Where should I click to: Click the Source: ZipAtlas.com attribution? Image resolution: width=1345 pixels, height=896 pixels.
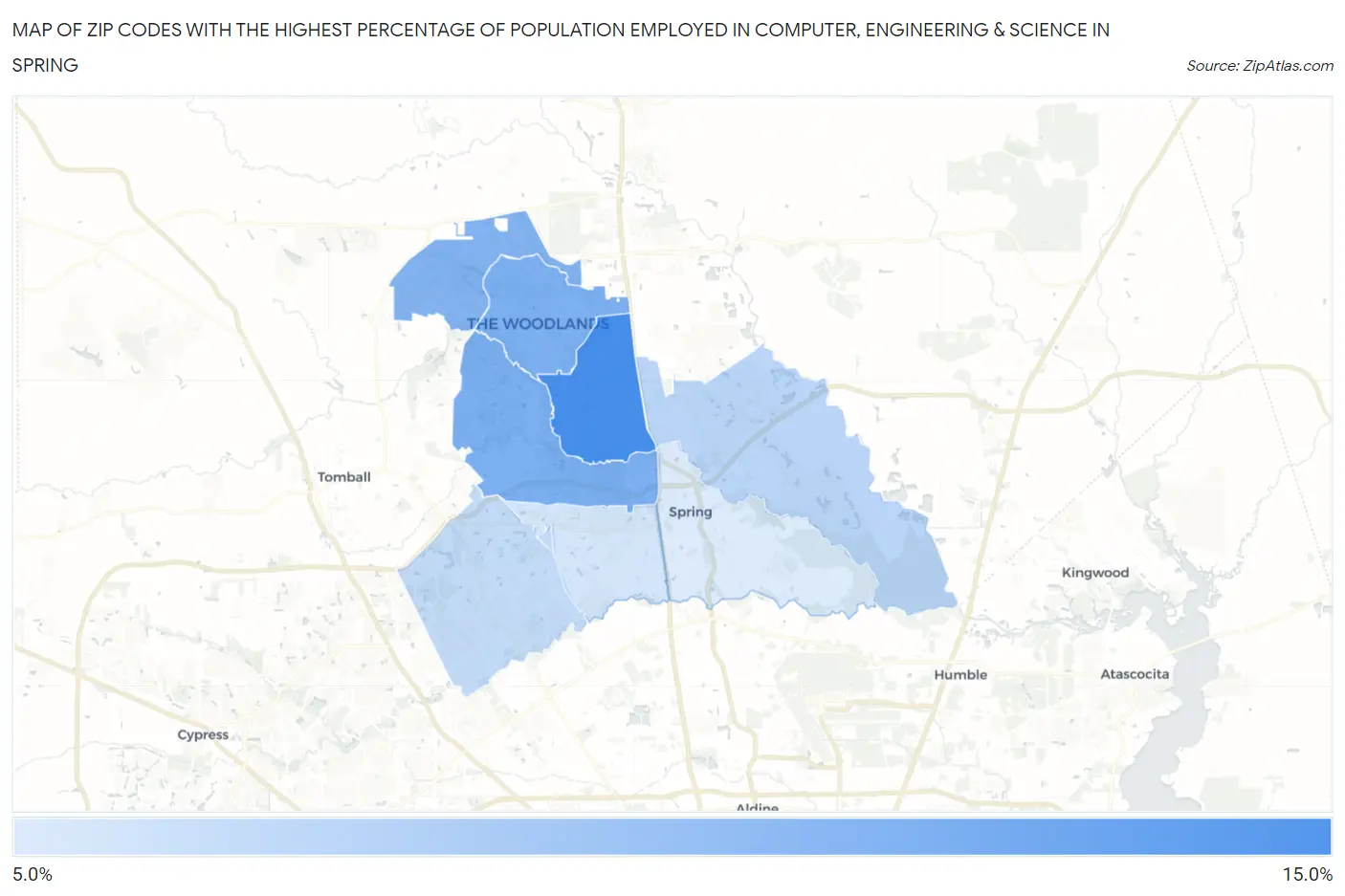(1259, 66)
